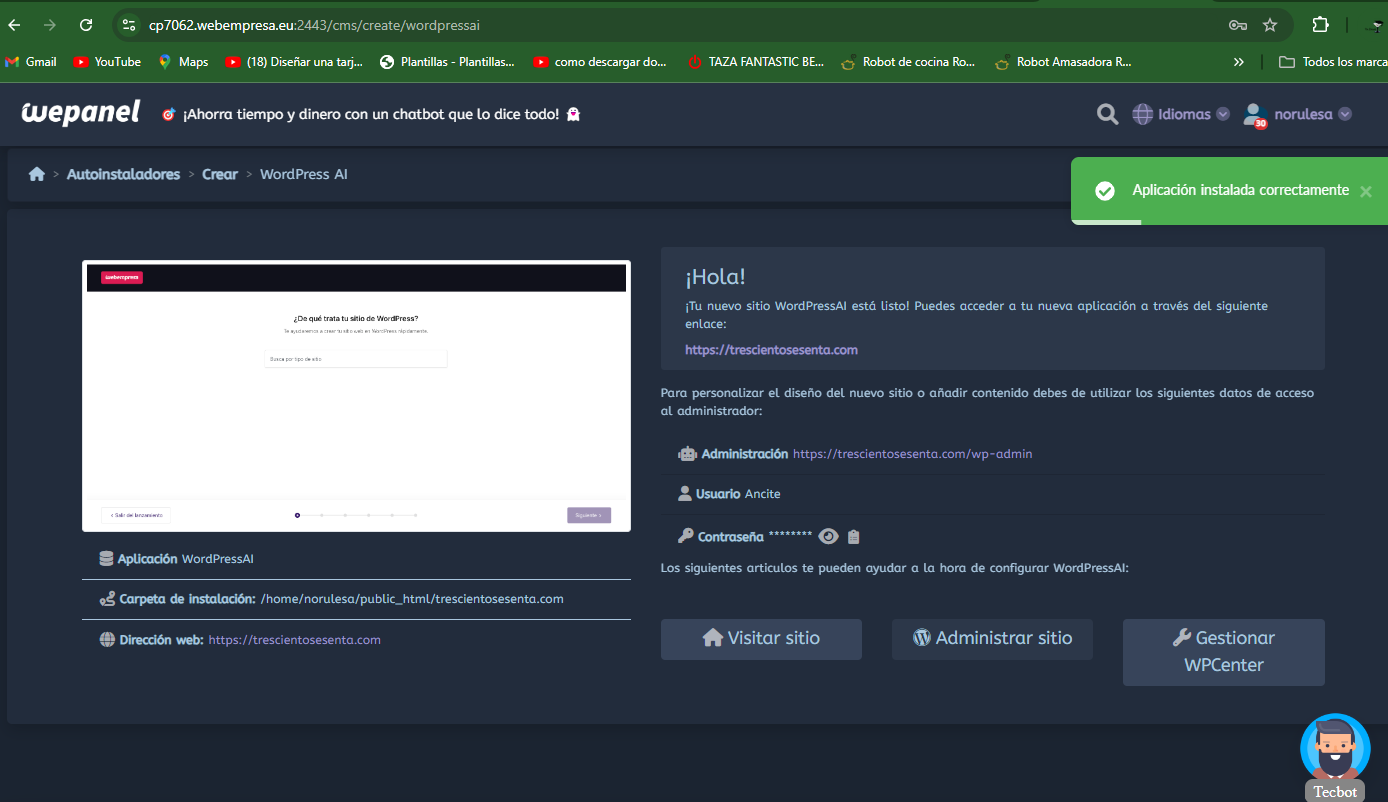Click the user icon beside Usuario
This screenshot has height=802, width=1388.
point(685,494)
